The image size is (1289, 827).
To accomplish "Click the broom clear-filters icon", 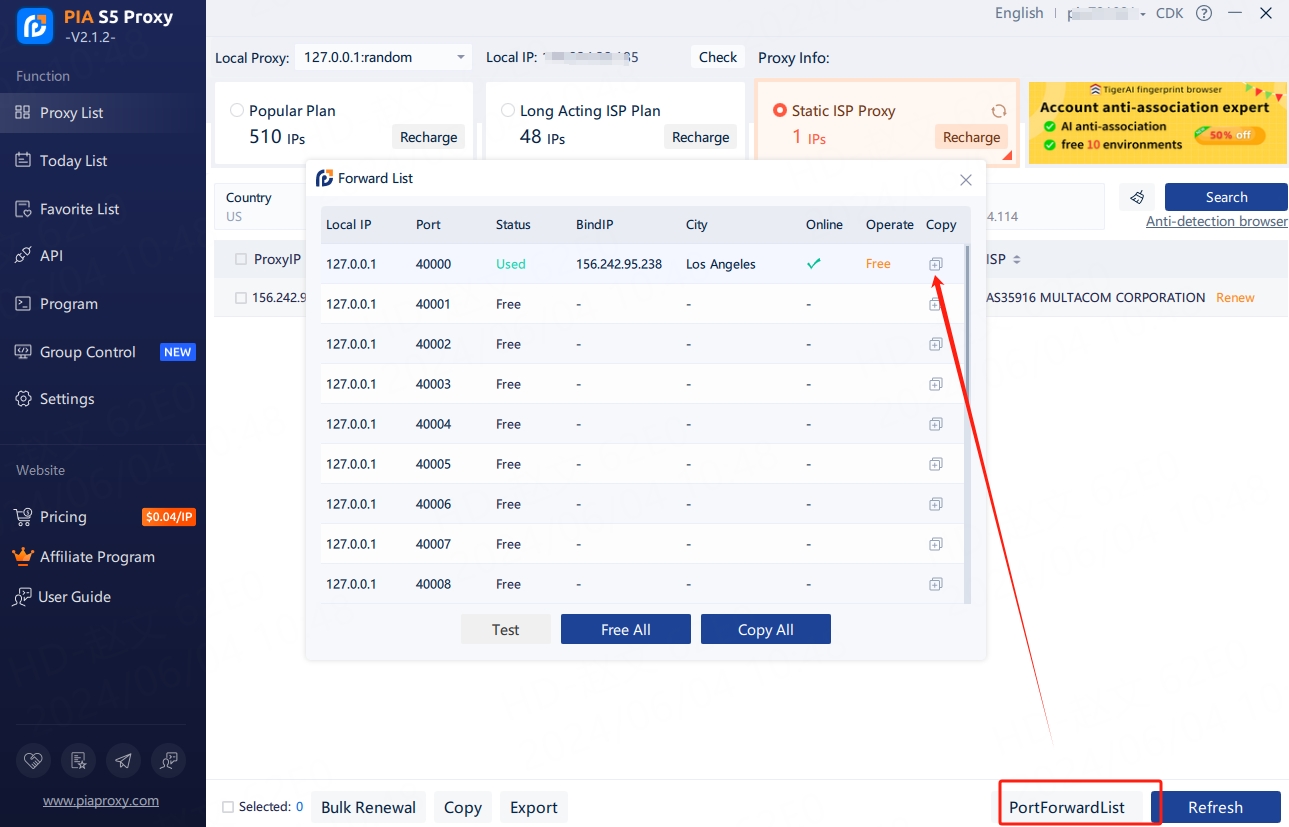I will click(x=1137, y=197).
